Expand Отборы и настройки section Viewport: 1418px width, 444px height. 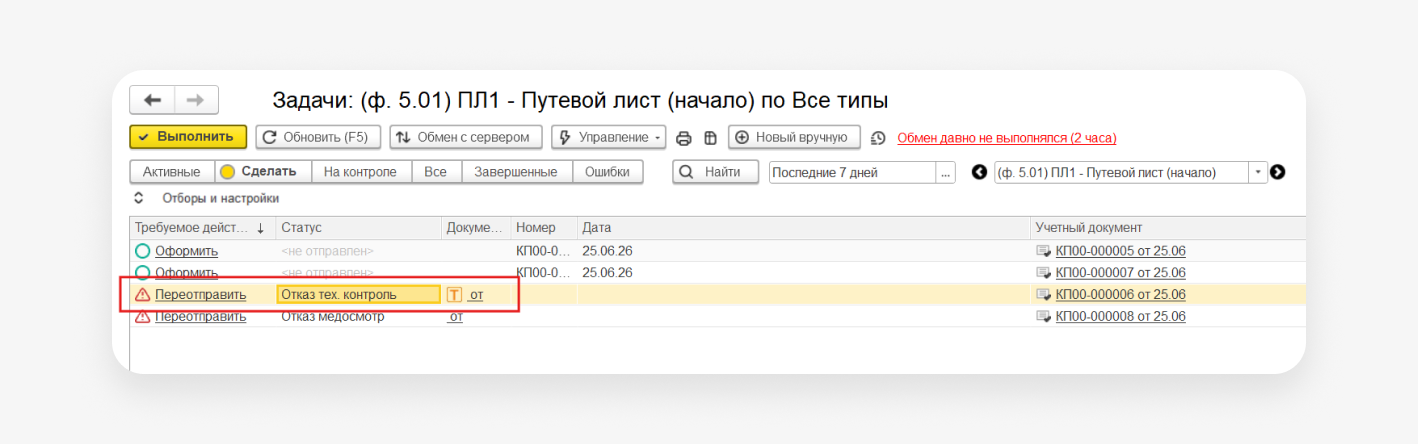click(207, 198)
